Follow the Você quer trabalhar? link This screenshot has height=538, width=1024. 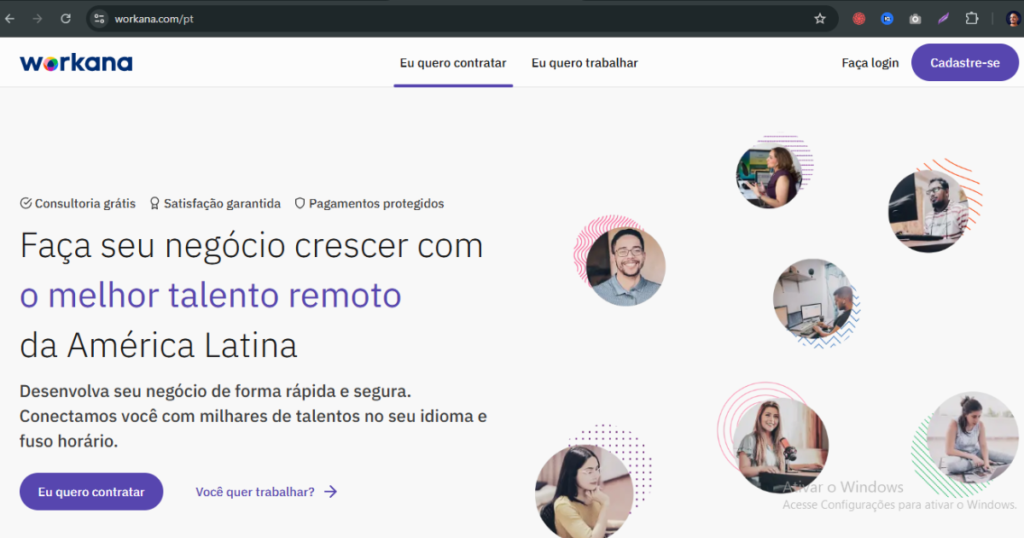(255, 492)
